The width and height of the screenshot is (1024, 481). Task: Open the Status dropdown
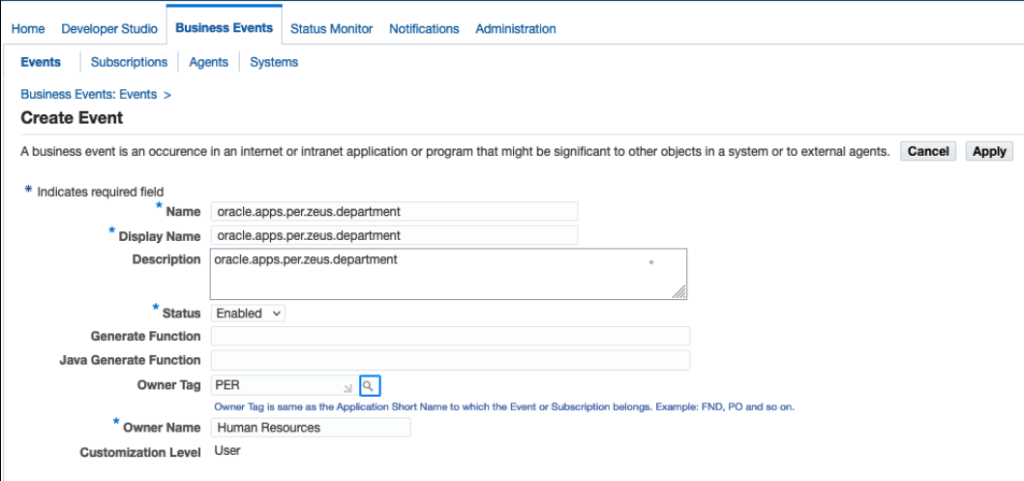click(249, 313)
